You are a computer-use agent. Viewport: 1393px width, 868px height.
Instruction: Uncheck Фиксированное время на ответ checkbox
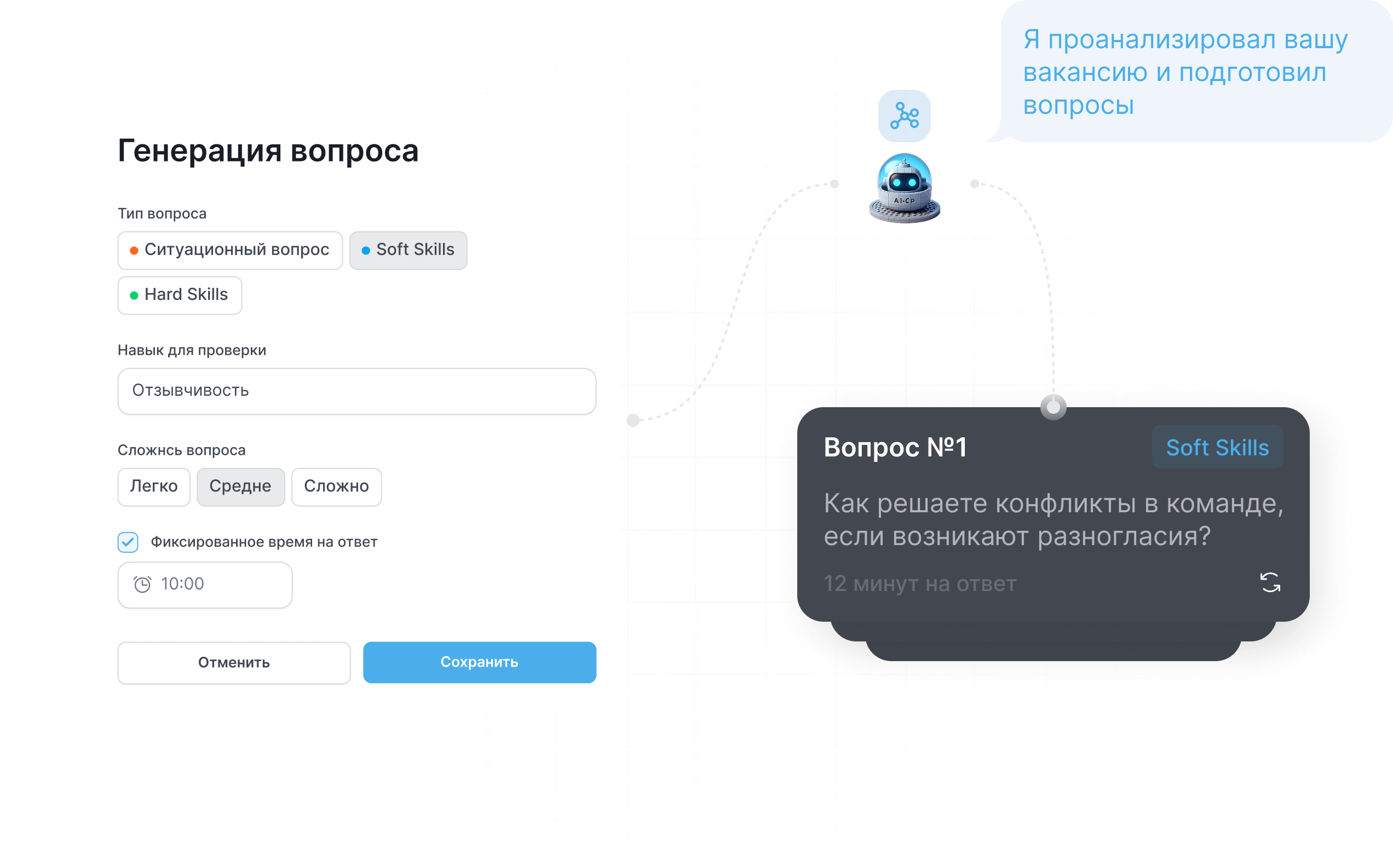pyautogui.click(x=128, y=542)
